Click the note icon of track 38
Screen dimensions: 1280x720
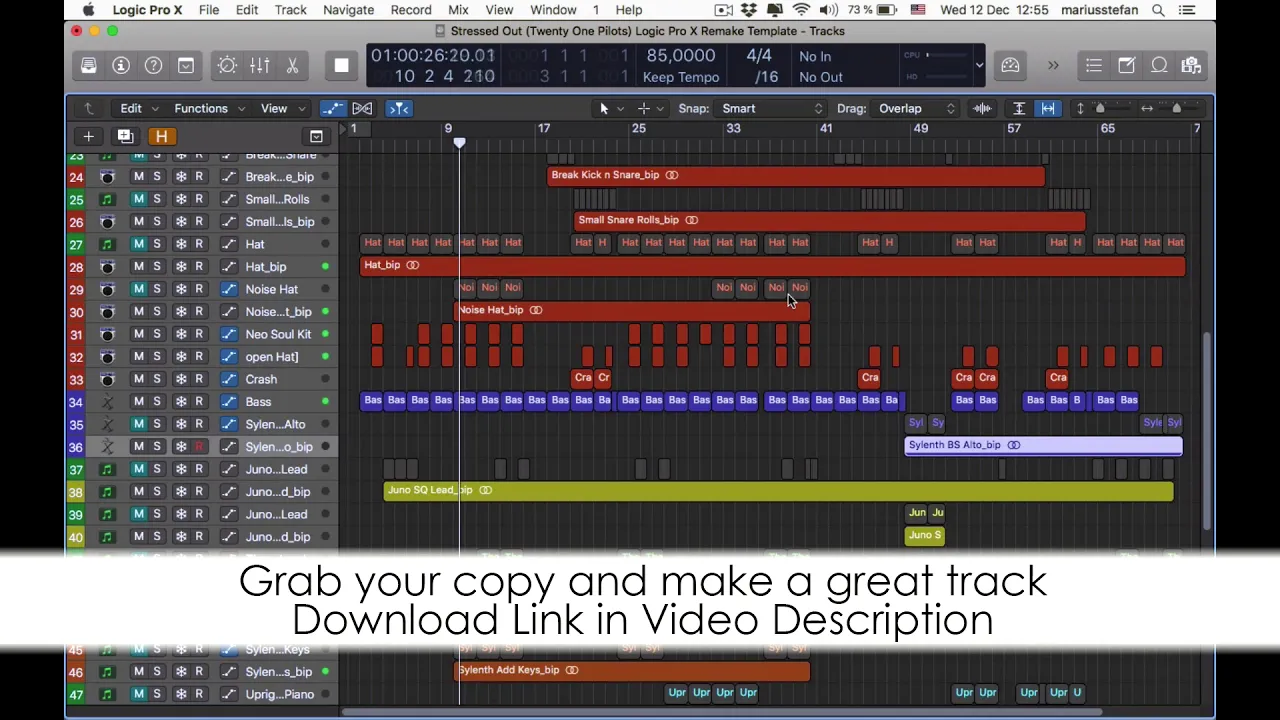point(107,491)
